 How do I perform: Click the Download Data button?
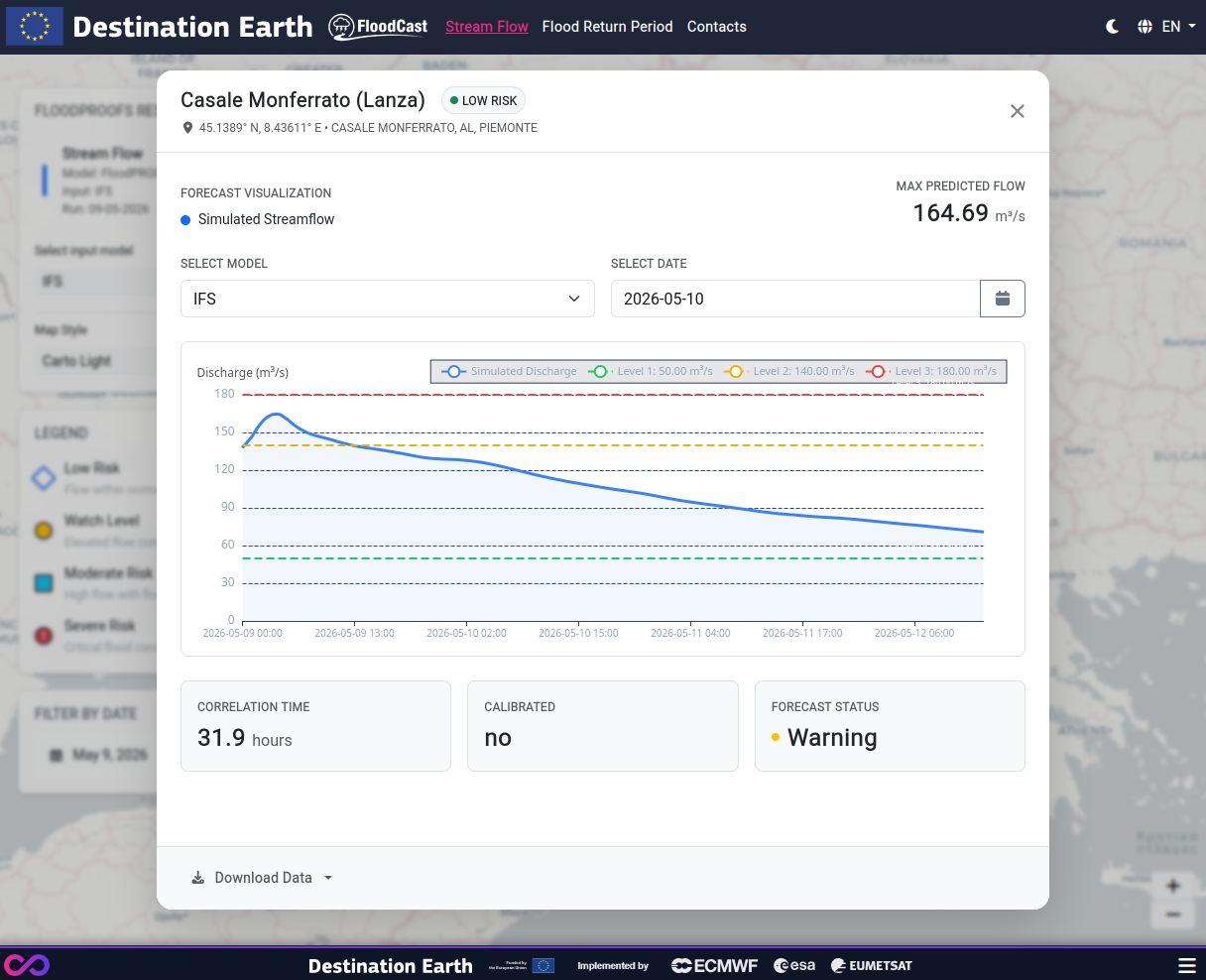tap(262, 878)
